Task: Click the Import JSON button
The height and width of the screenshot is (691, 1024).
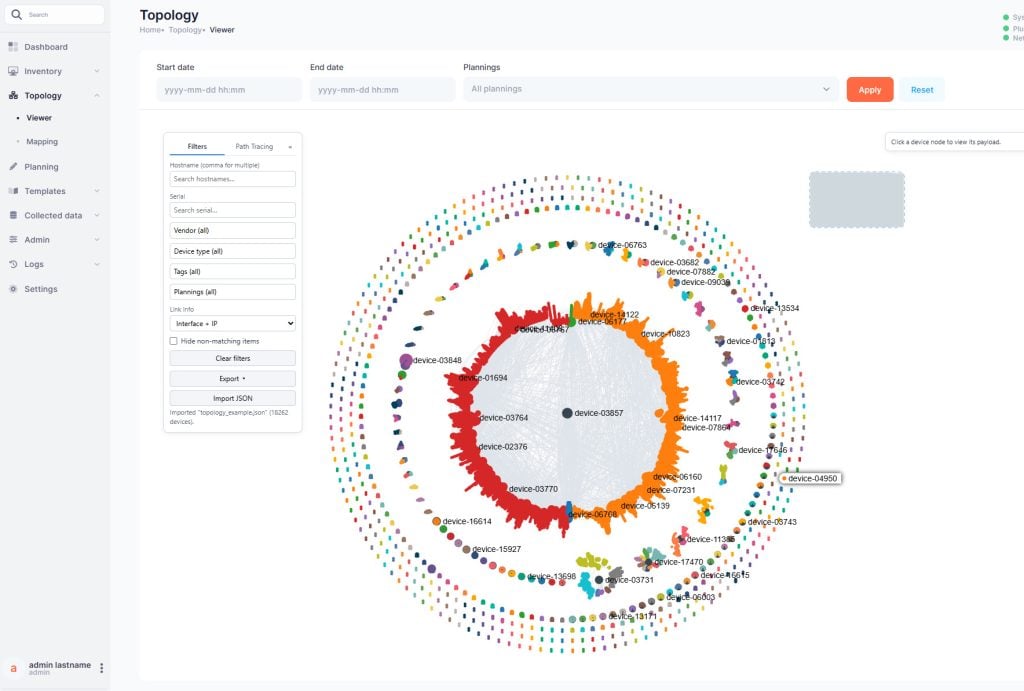Action: 232,398
